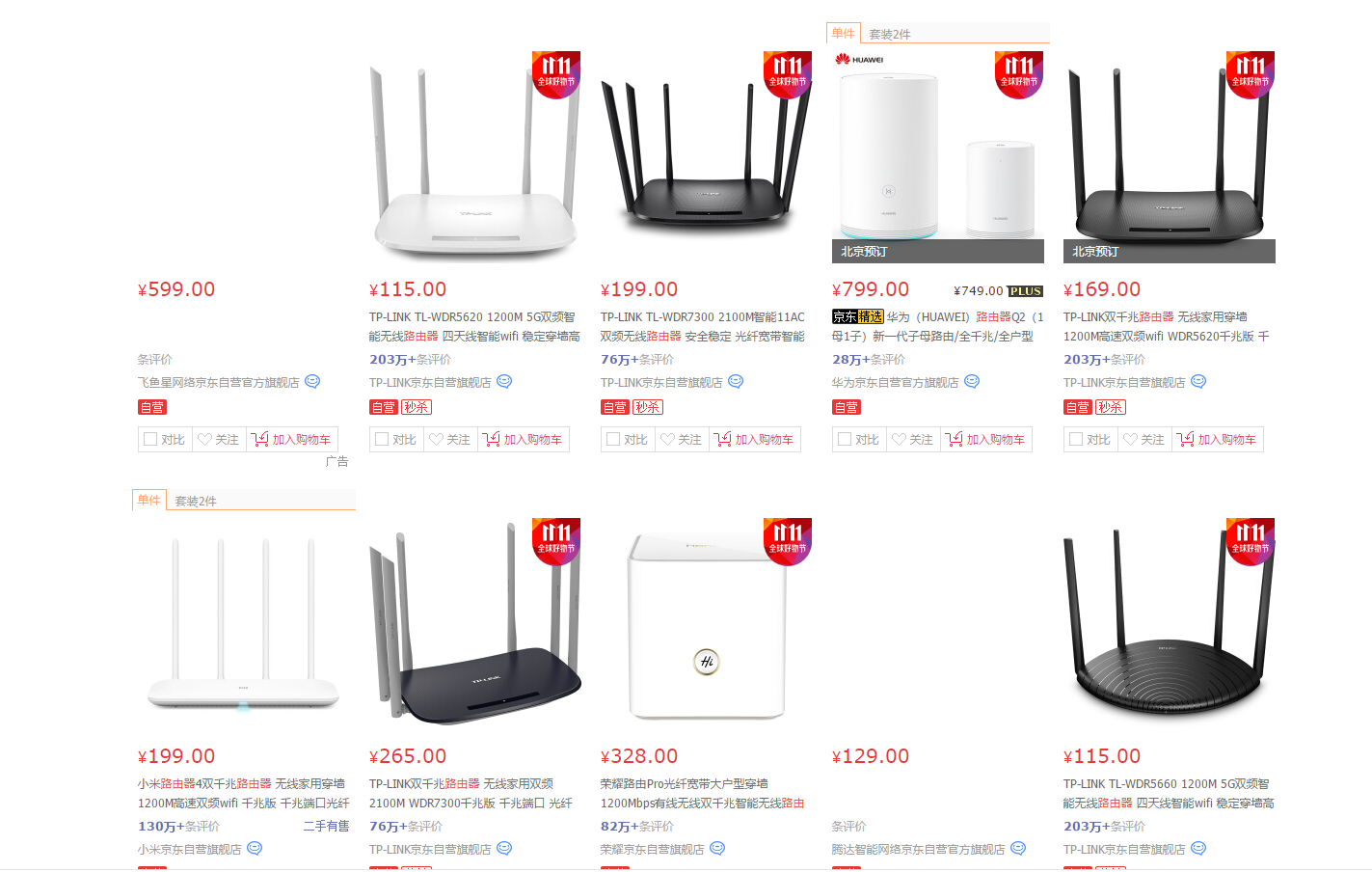Select 套装2件 tab above Huawei router
Viewport: 1372px width, 872px height.
890,34
